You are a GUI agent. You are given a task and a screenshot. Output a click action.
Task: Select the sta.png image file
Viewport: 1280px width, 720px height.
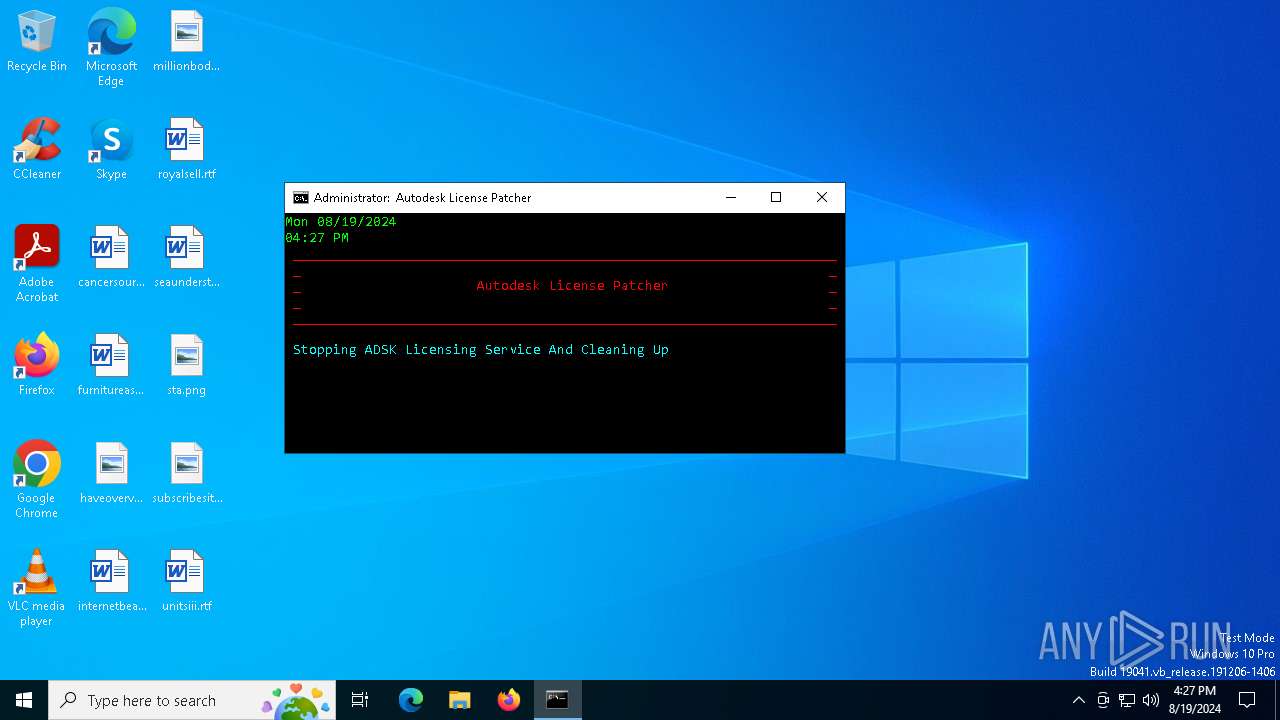coord(186,365)
